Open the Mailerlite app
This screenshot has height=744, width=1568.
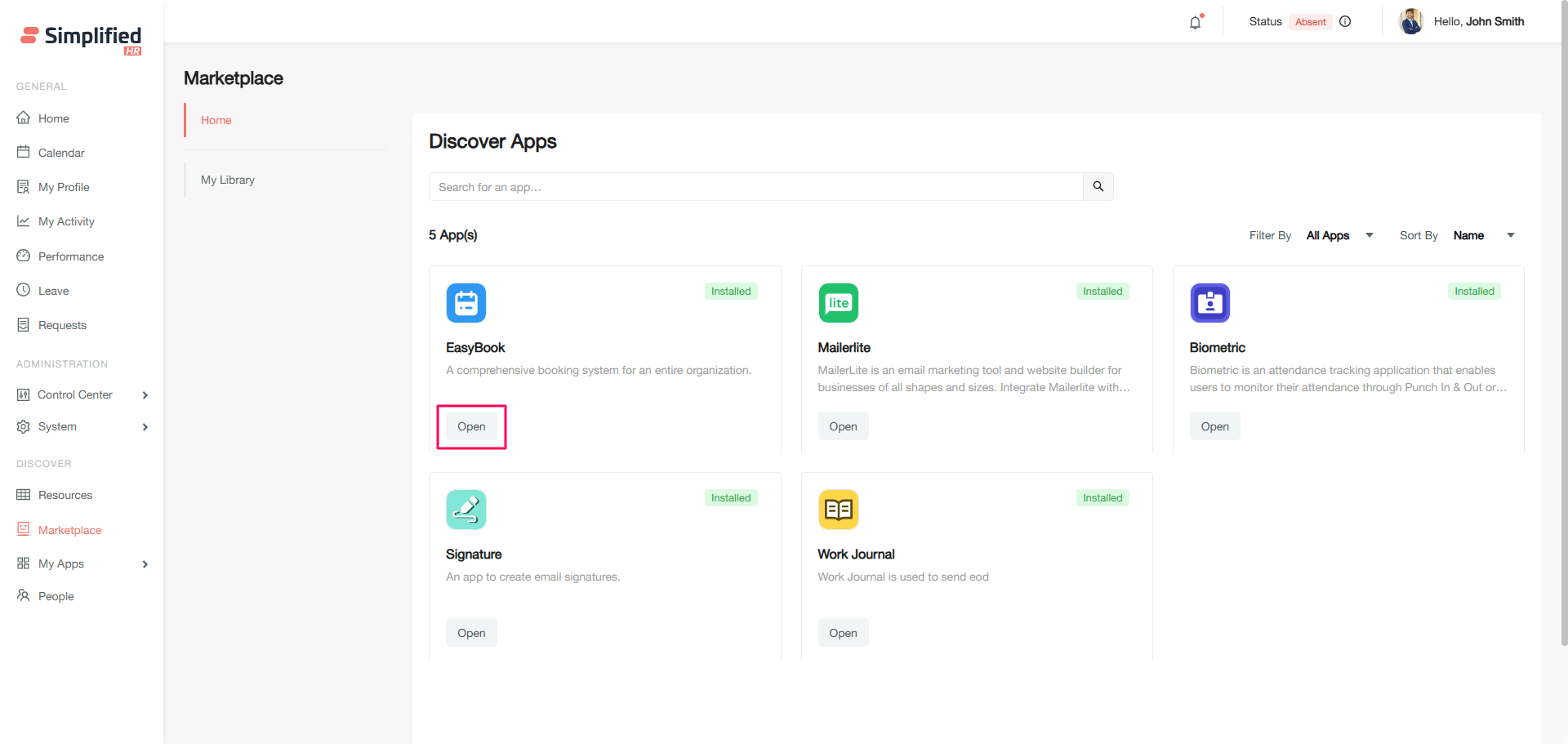[843, 426]
